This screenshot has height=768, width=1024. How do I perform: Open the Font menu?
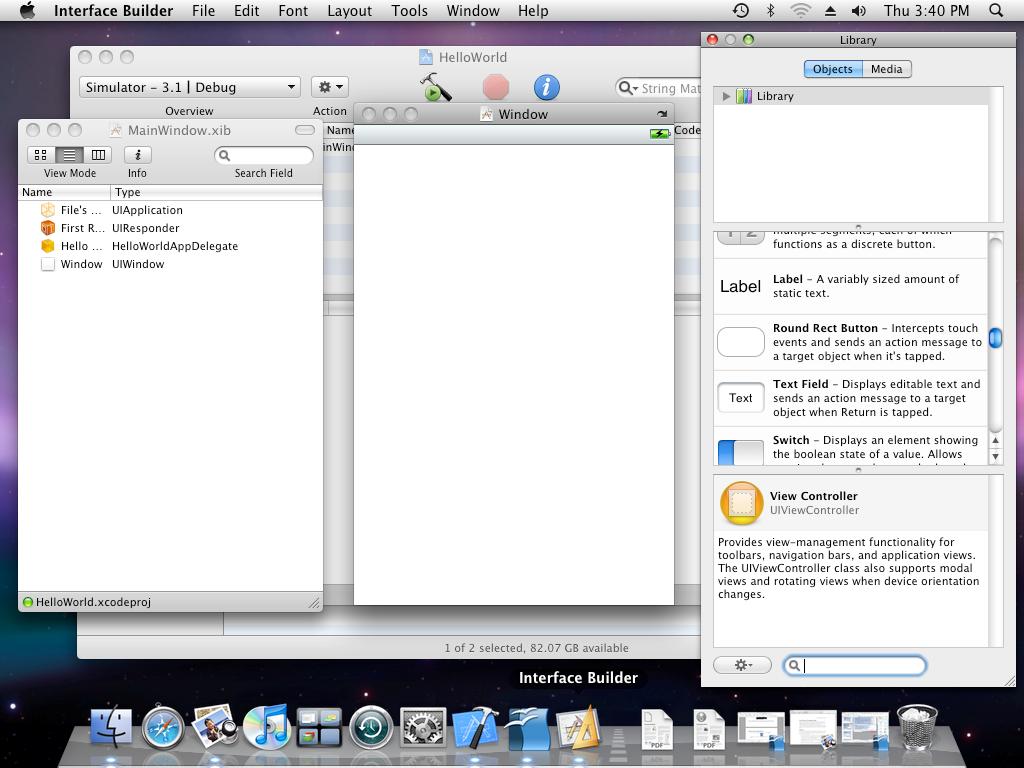293,10
